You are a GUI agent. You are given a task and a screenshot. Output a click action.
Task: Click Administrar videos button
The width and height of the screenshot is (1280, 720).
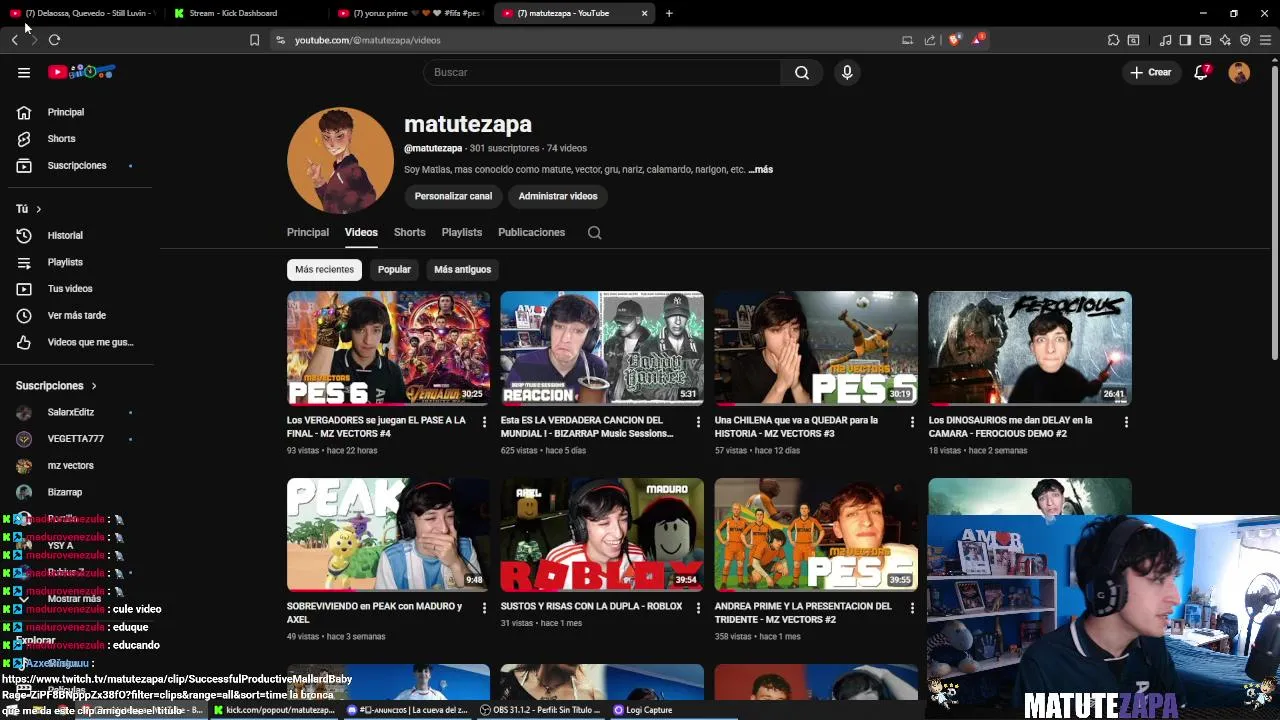pos(558,196)
